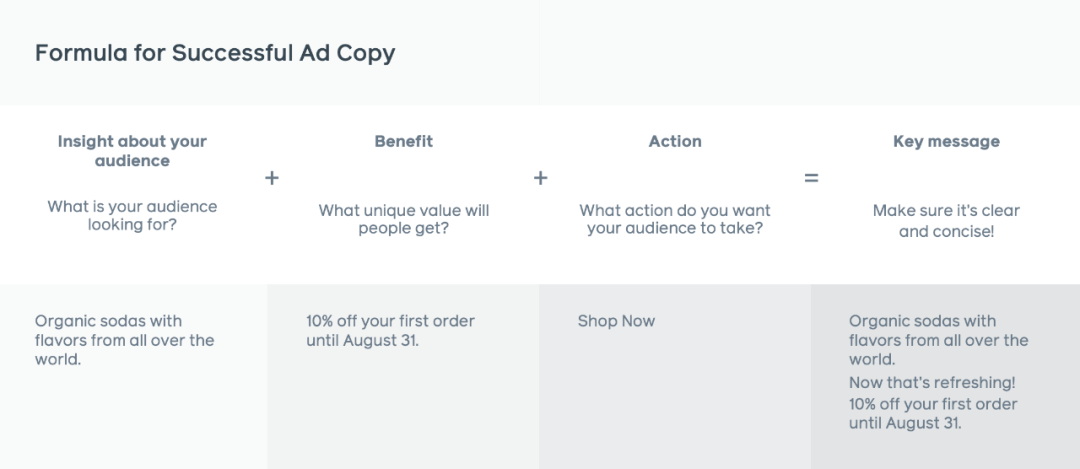Click the empty area below Benefit example text

(404, 413)
